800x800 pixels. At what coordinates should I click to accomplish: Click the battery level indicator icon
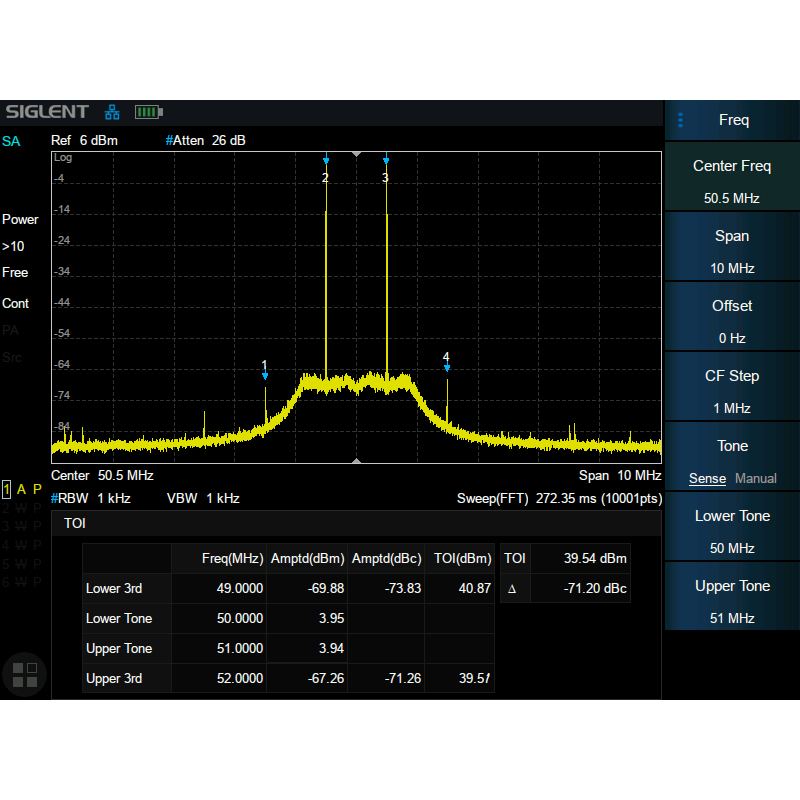point(148,112)
